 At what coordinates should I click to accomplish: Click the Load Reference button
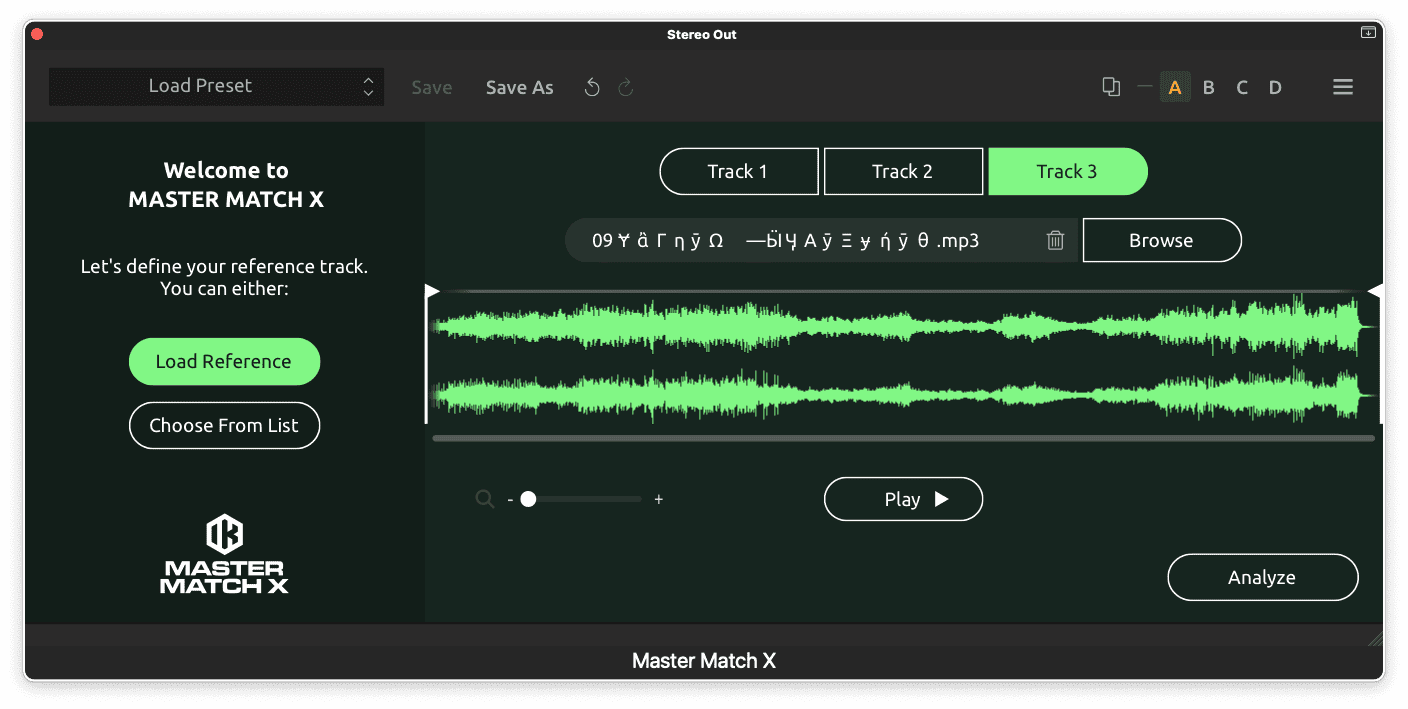[224, 361]
